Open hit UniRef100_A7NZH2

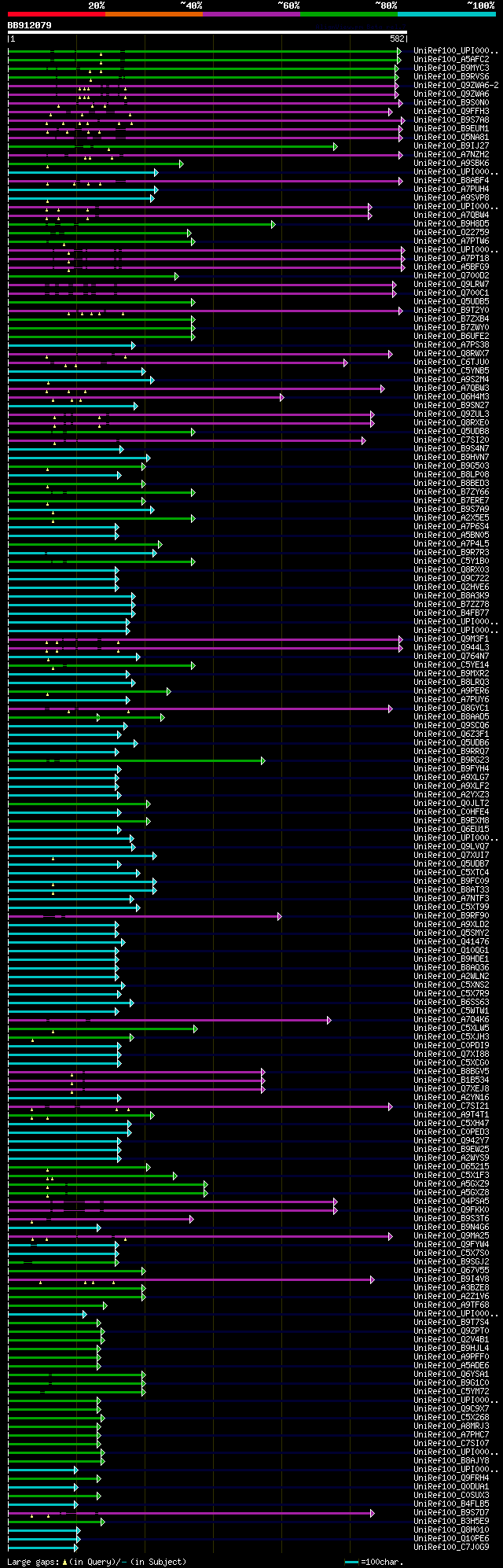[x=451, y=154]
